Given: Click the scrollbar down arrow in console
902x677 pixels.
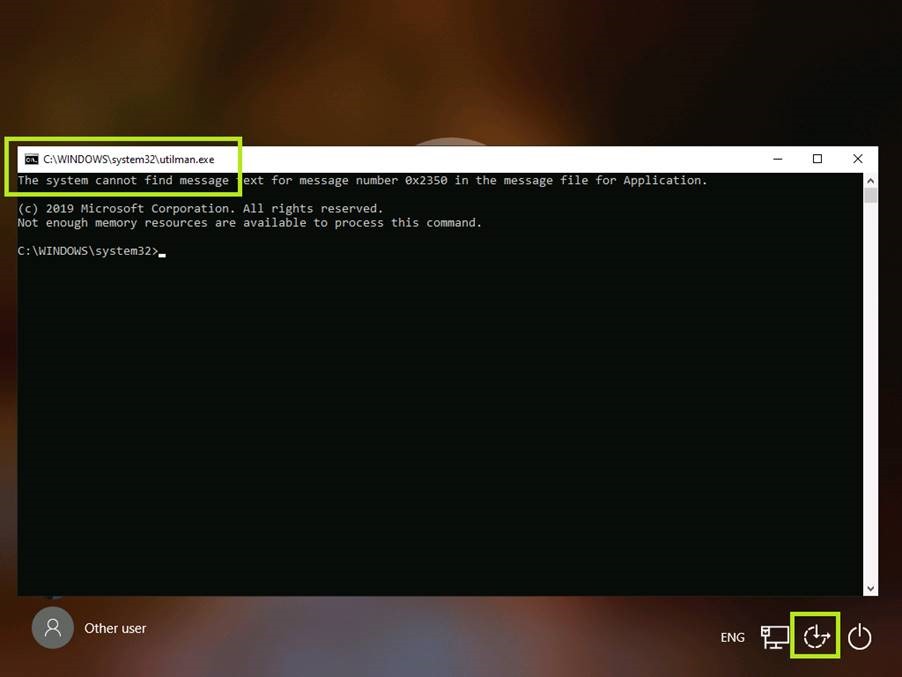Looking at the screenshot, I should pos(870,589).
